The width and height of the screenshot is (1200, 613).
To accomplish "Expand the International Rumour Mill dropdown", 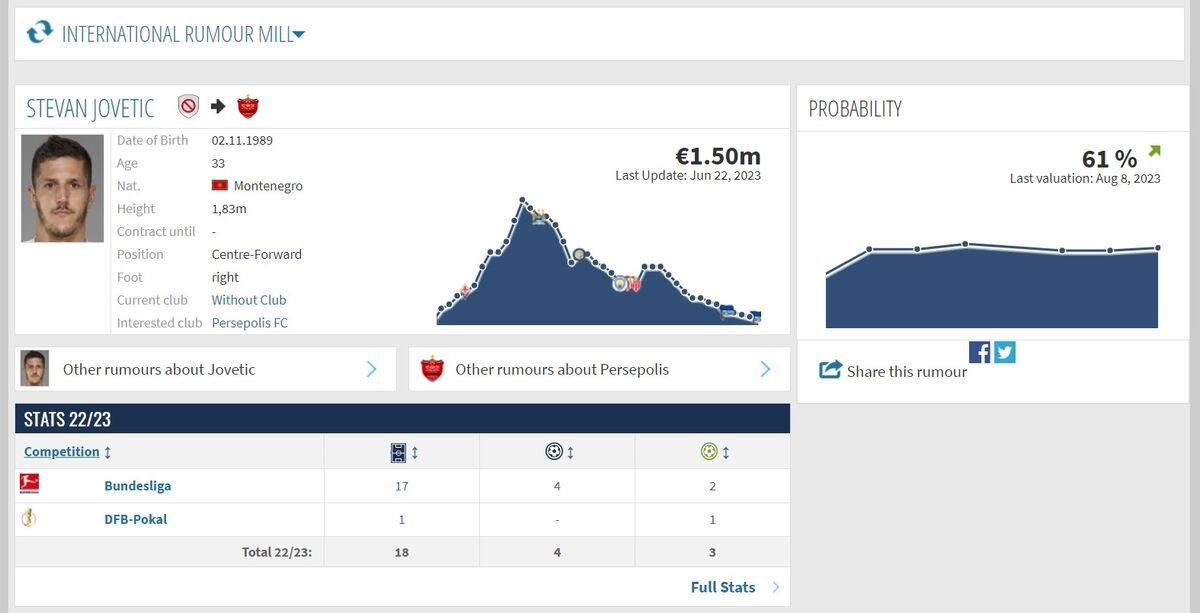I will 298,34.
